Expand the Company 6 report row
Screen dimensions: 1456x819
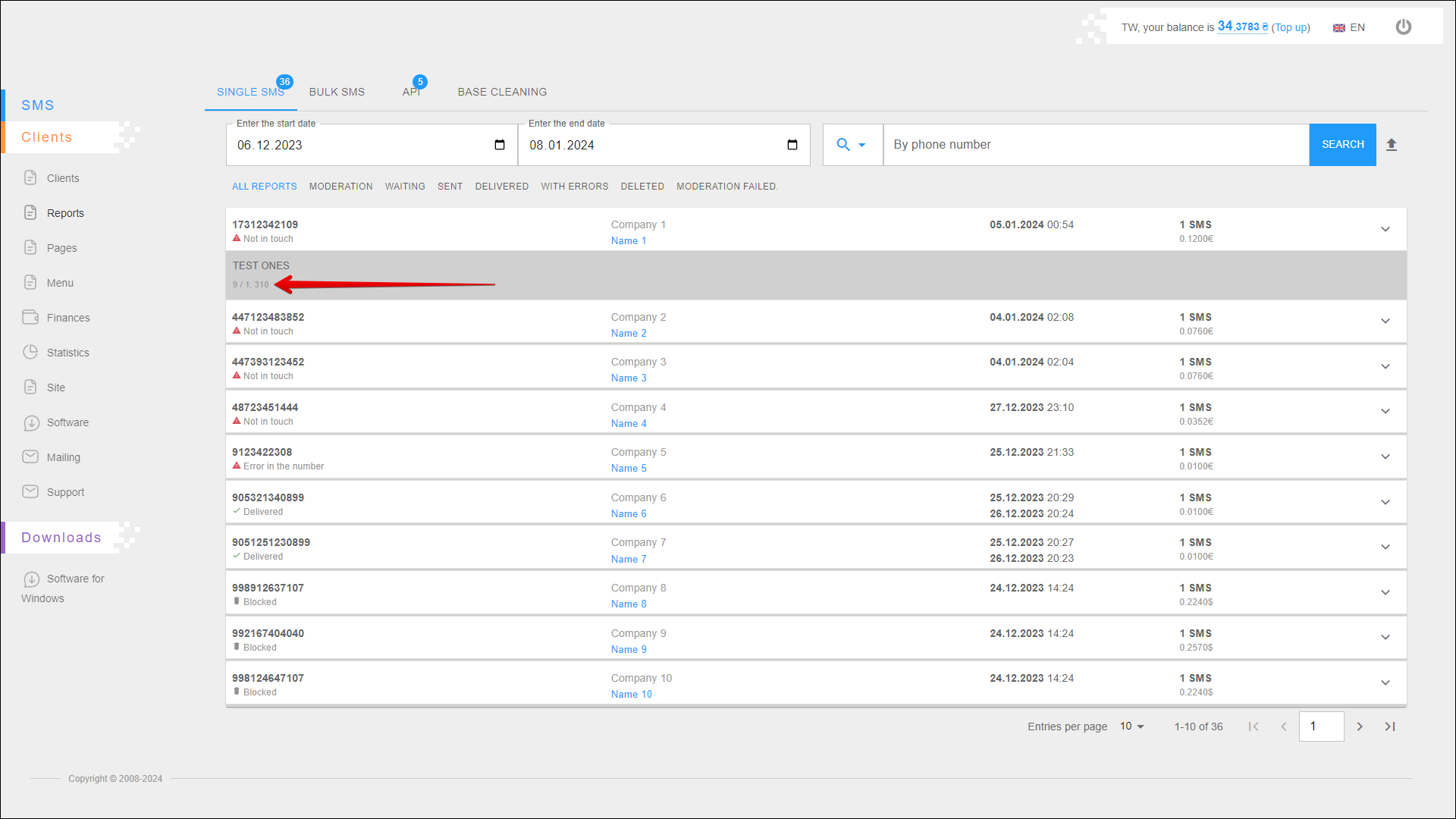1385,503
